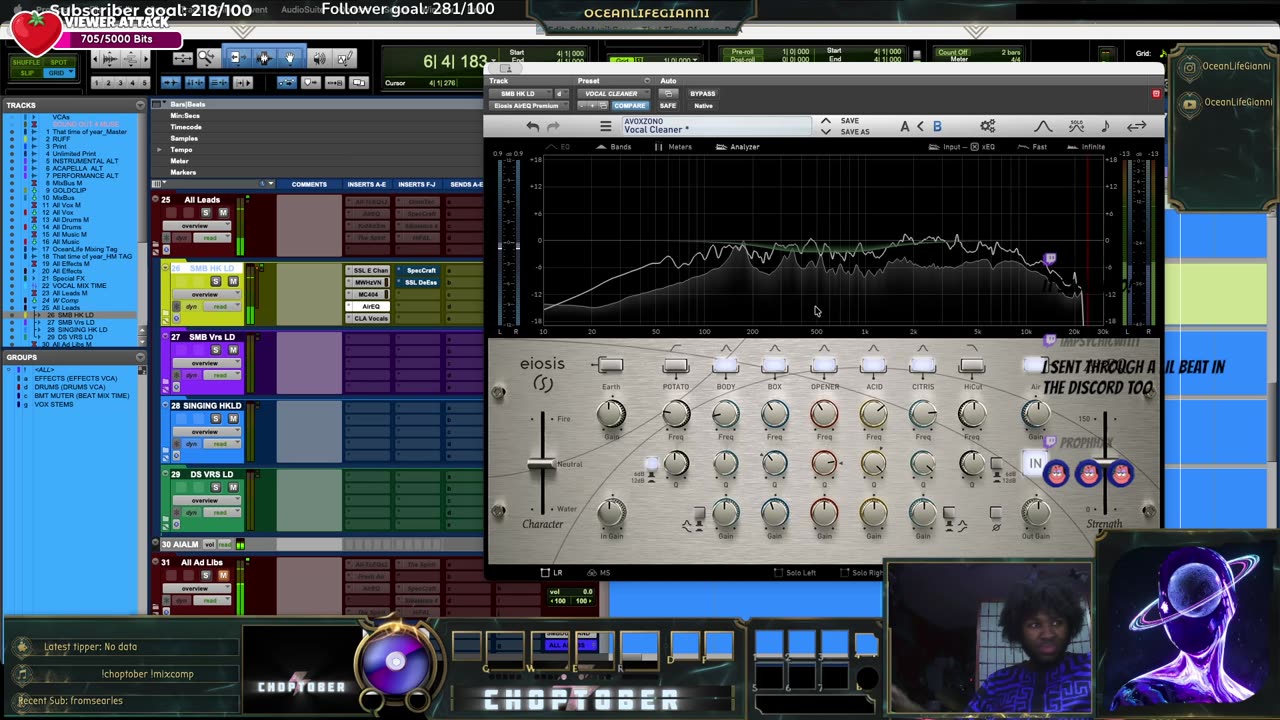This screenshot has height=720, width=1280.
Task: Open automation read mode on SMB HK LD
Action: [x=220, y=307]
